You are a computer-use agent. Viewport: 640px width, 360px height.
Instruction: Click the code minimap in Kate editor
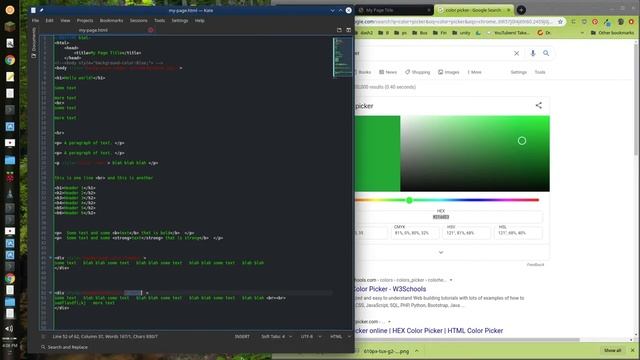(x=342, y=57)
